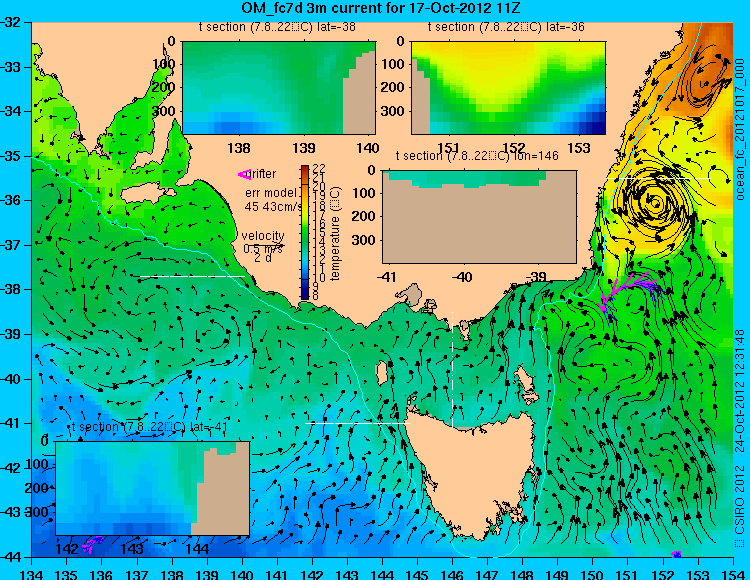This screenshot has width=750, height=580.
Task: Click the white dashed vertical section line at longitude 146
Action: click(452, 370)
